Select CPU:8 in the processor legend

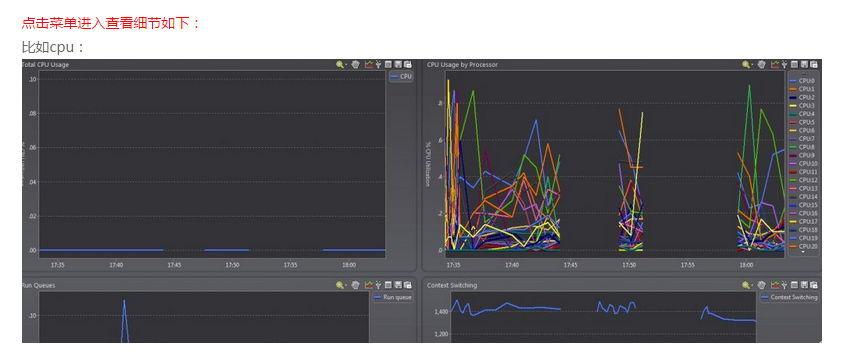(x=803, y=147)
